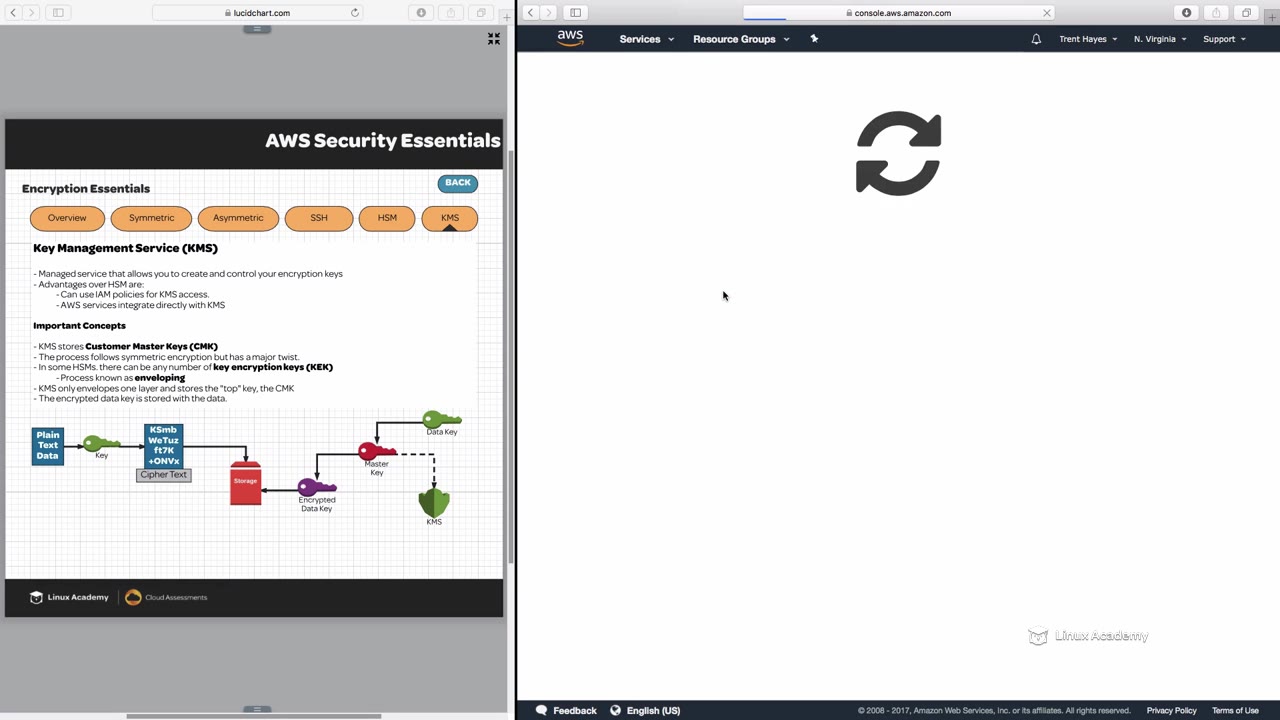Click the console.aws.amazon.com address bar
Screen dimensions: 1280x720
tap(899, 13)
